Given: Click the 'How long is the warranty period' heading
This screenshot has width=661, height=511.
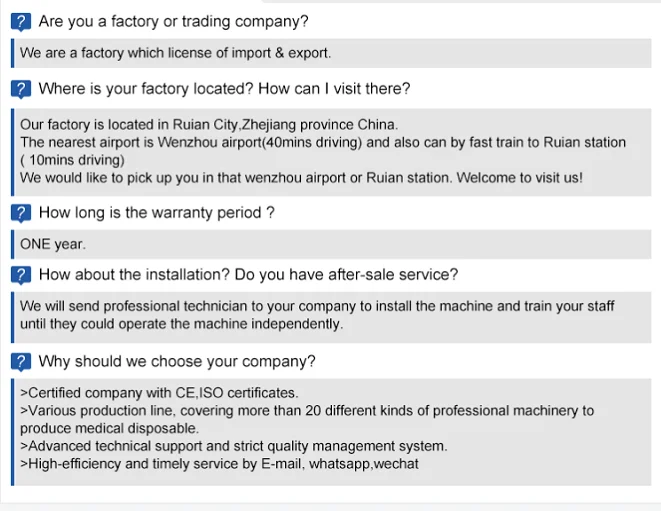Looking at the screenshot, I should tap(156, 212).
